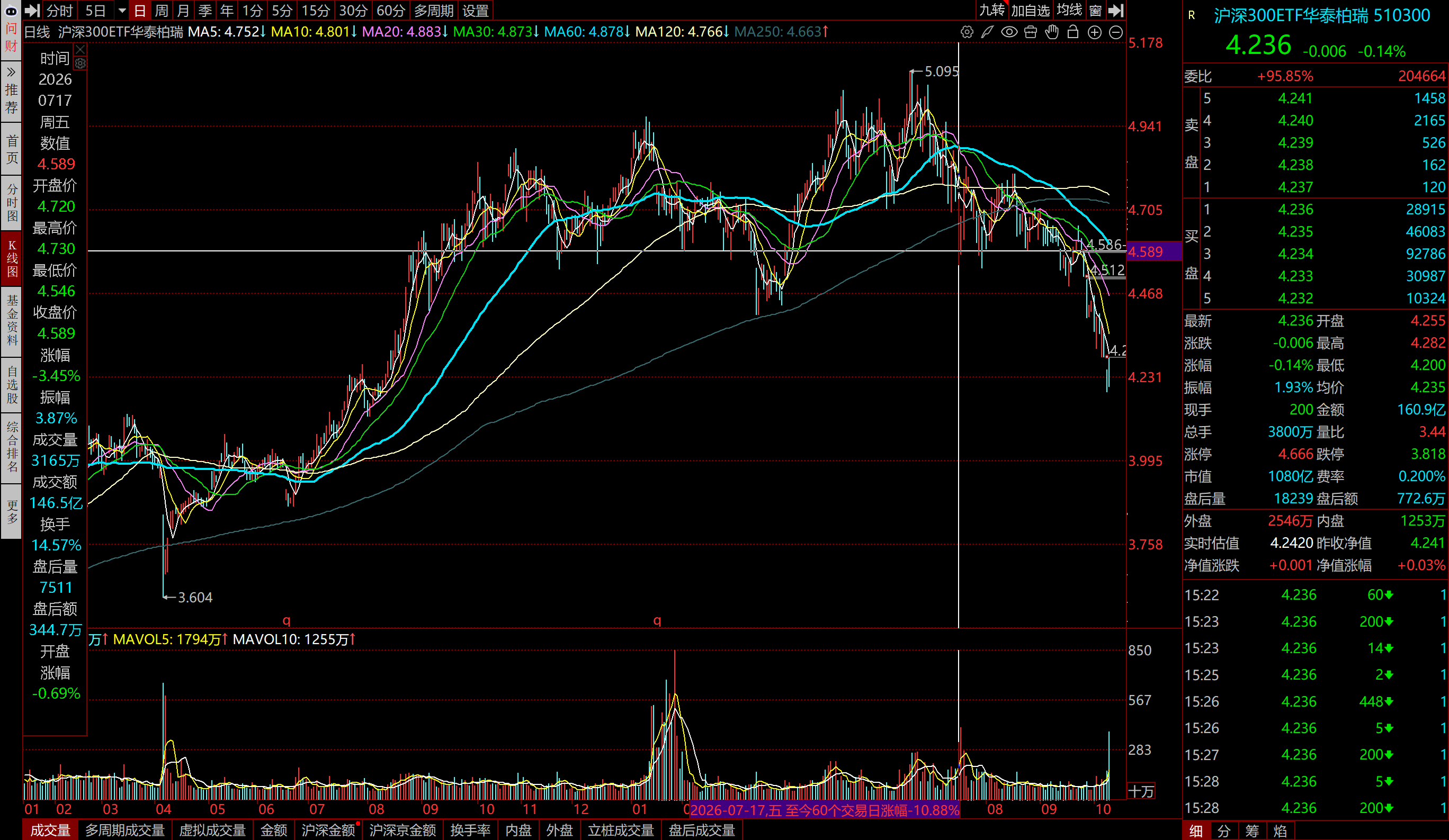The width and height of the screenshot is (1449, 840).
Task: Click the MA20 magenta legend label
Action: click(x=405, y=32)
